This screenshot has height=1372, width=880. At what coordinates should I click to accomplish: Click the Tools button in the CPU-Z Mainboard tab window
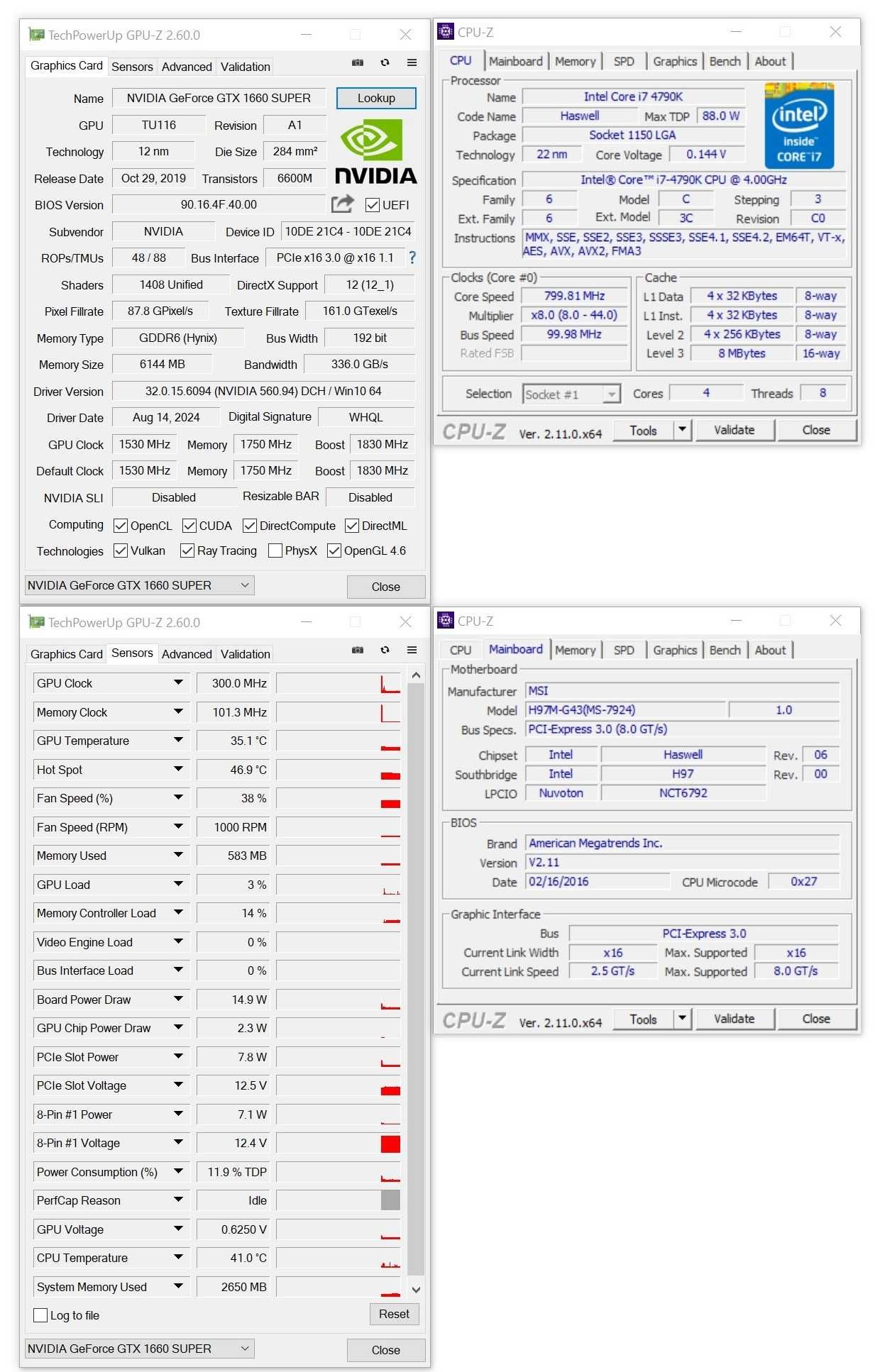(643, 1019)
